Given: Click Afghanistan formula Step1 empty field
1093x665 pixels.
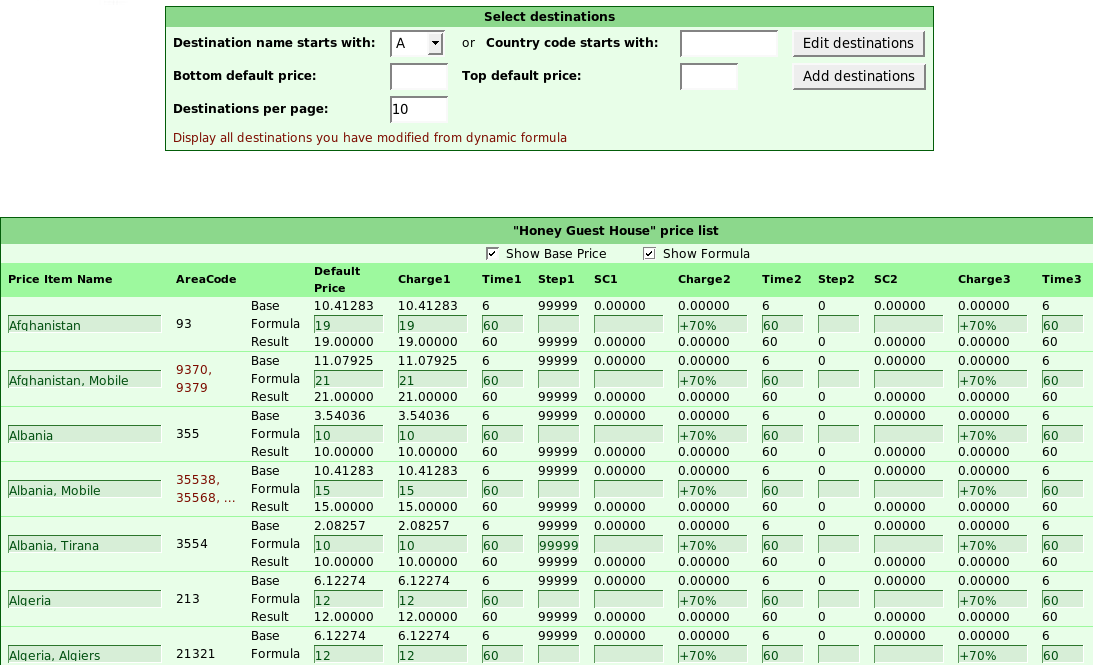Looking at the screenshot, I should (558, 324).
